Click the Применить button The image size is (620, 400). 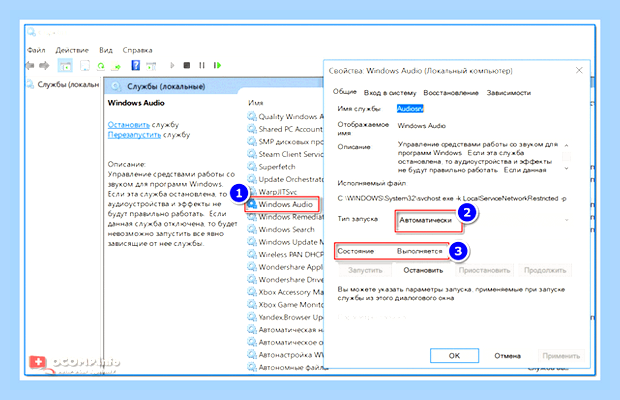click(561, 356)
